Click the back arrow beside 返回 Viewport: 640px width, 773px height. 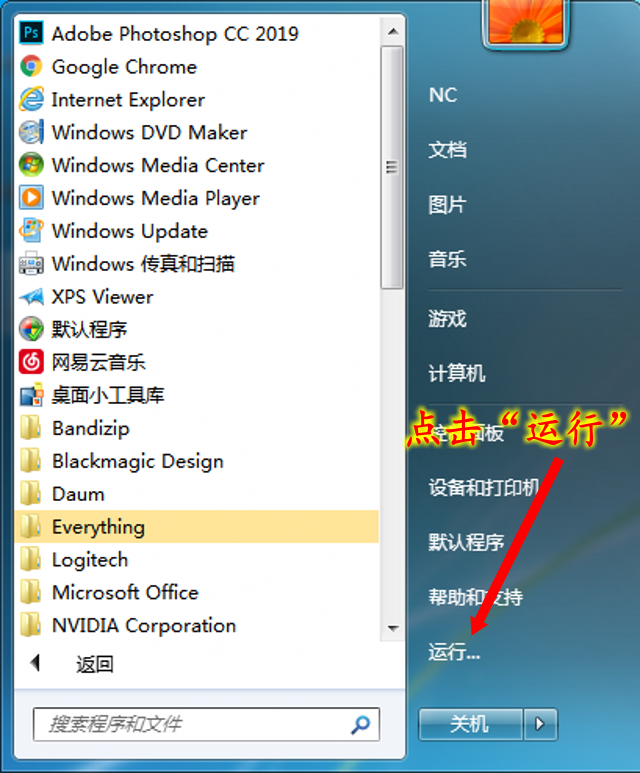point(35,663)
